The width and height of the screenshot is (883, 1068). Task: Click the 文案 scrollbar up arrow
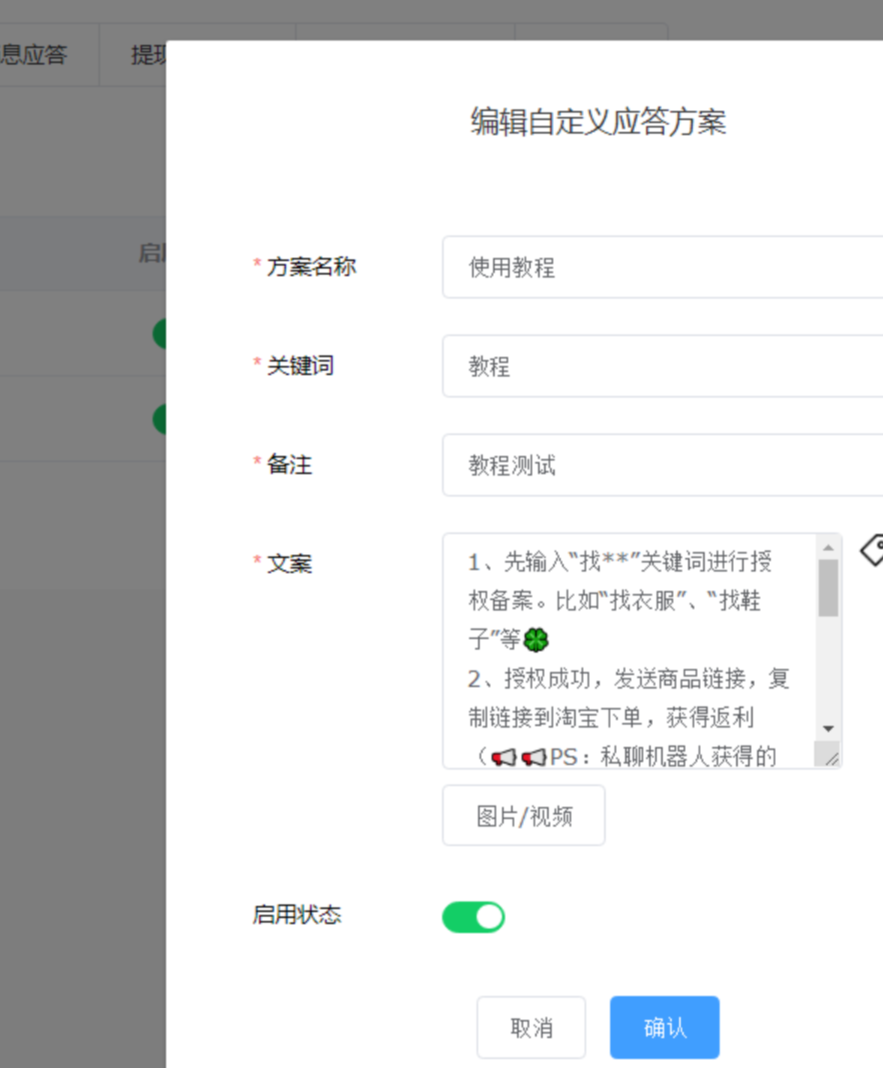(x=828, y=548)
